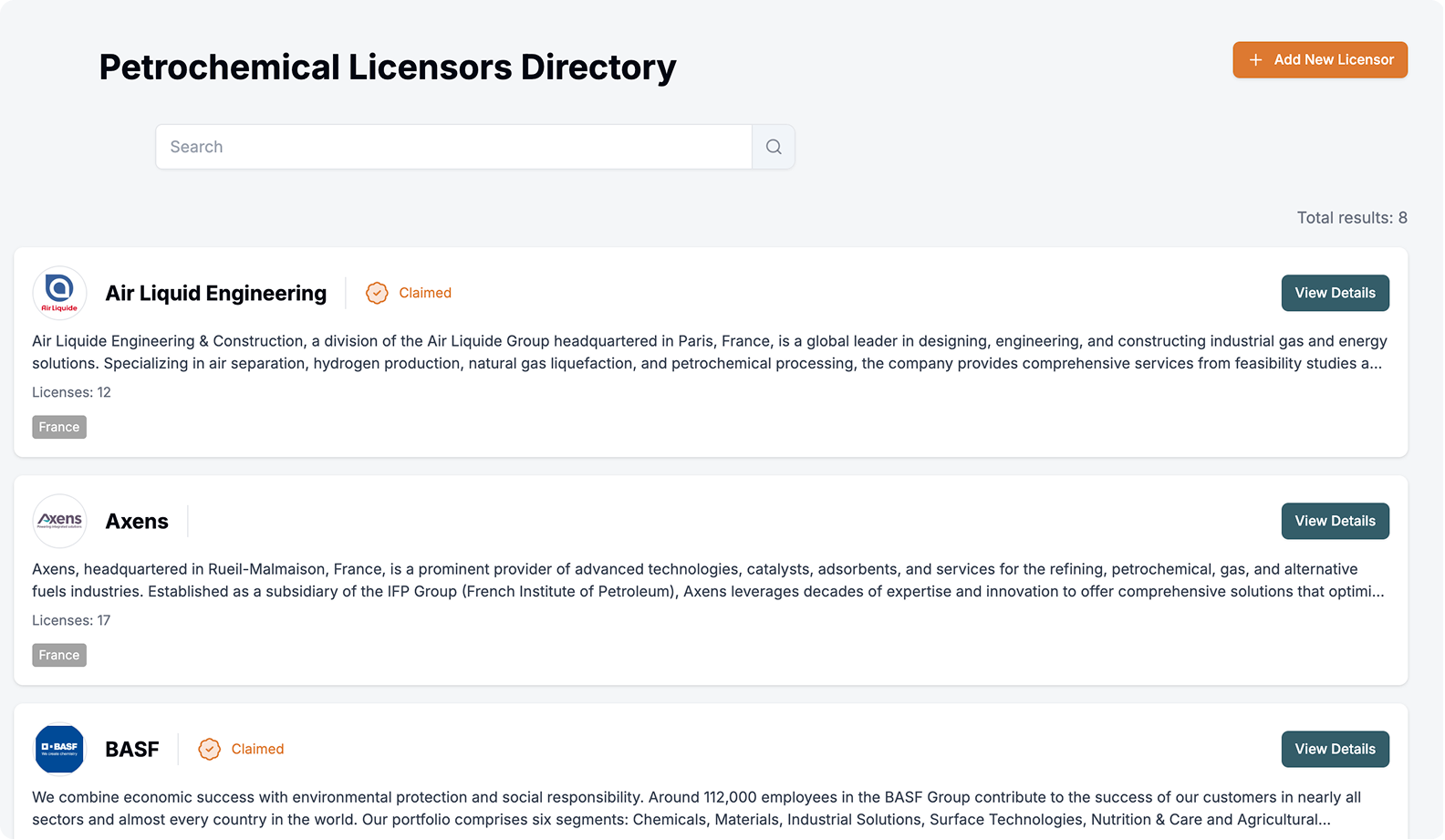Click the BASF logo icon
The height and width of the screenshot is (840, 1445).
(59, 749)
